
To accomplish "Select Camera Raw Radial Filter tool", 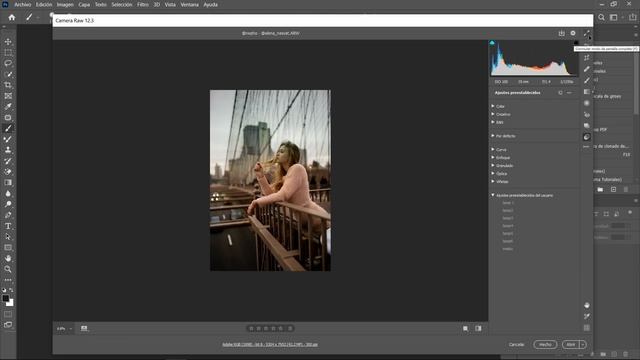I will [x=587, y=103].
